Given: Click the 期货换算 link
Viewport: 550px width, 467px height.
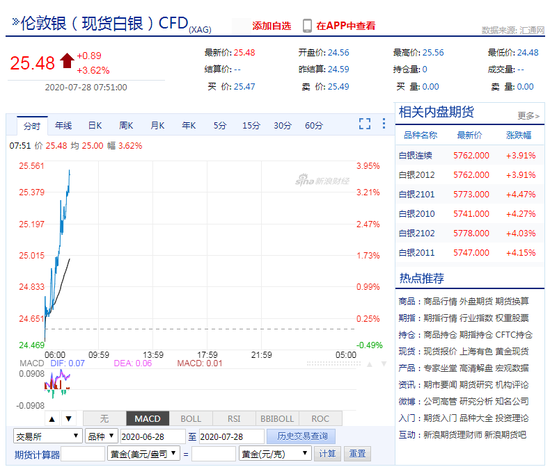Looking at the screenshot, I should [512, 301].
